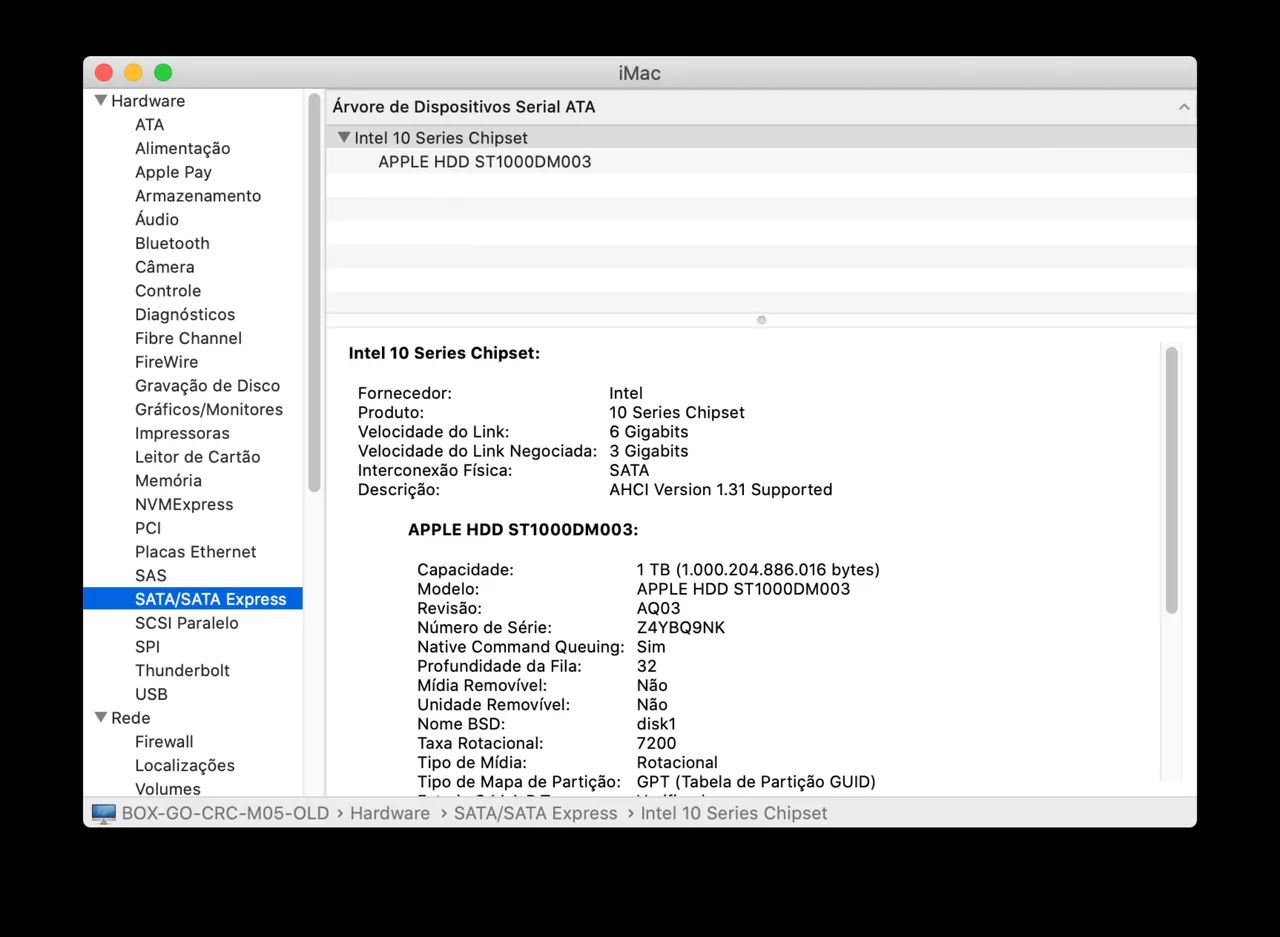Viewport: 1280px width, 937px height.
Task: Select PCI in sidebar
Action: coord(148,528)
